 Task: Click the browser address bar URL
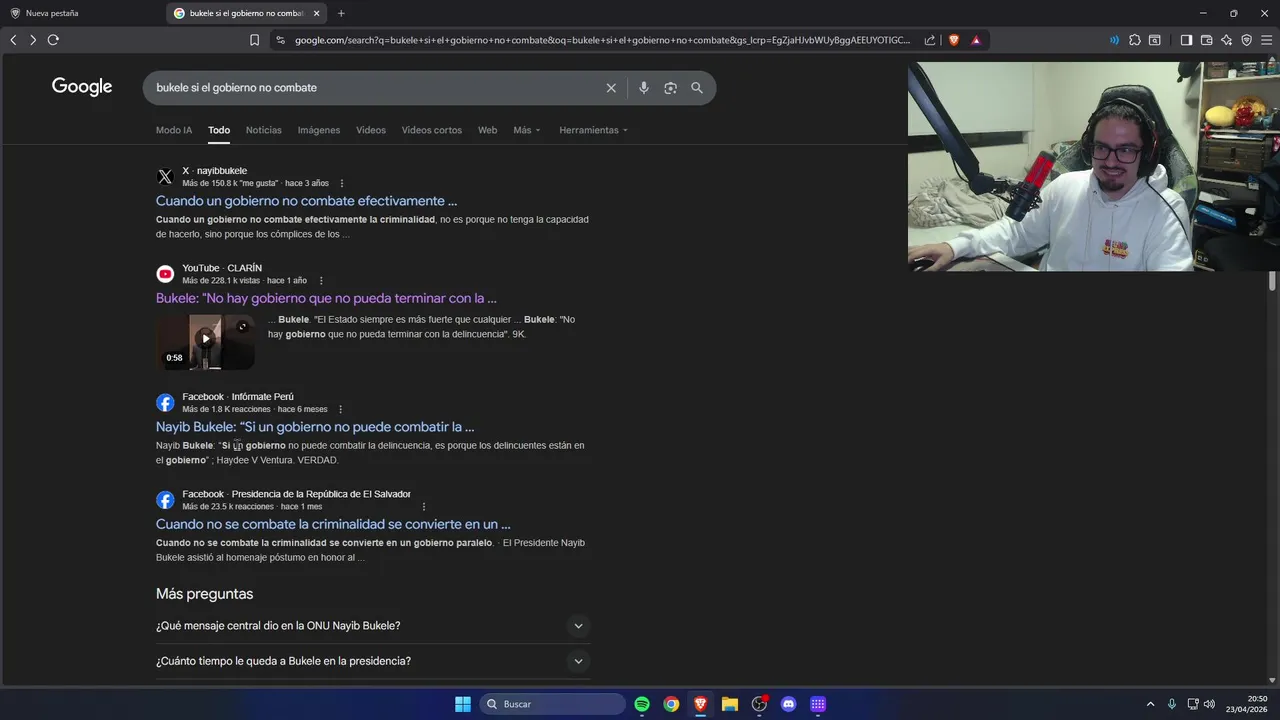[x=602, y=40]
